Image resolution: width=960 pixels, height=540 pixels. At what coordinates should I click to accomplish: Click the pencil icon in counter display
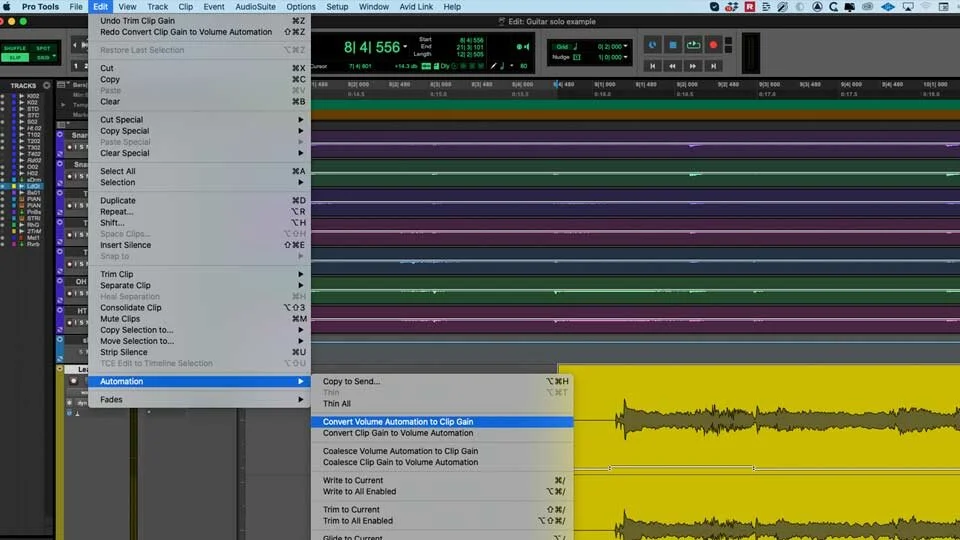(x=493, y=66)
